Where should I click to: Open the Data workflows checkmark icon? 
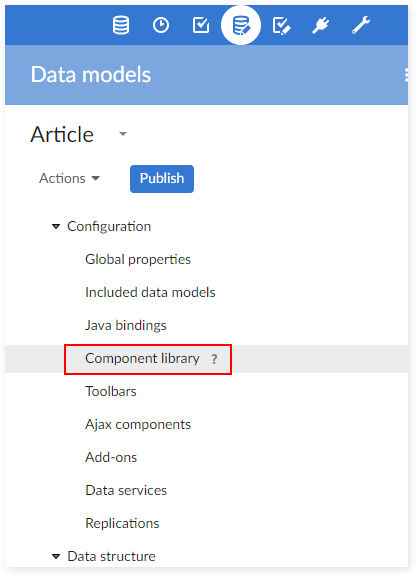(x=201, y=25)
